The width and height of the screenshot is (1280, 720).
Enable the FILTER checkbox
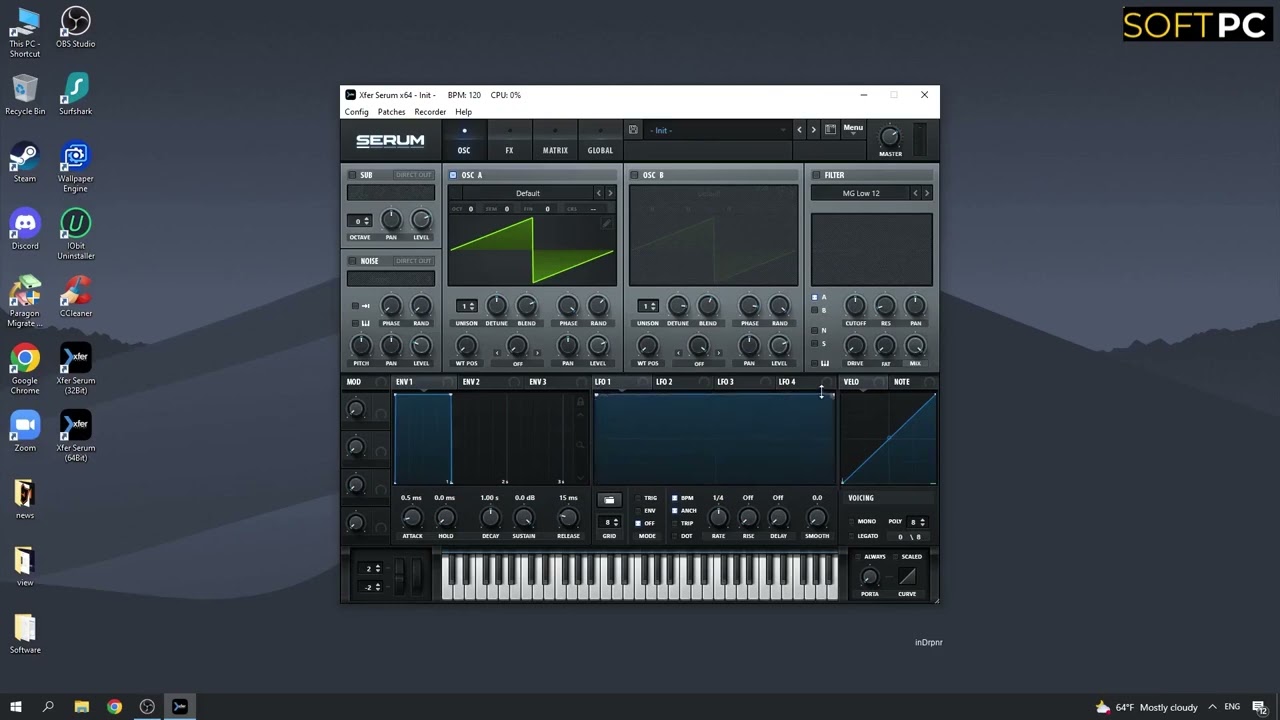pos(816,175)
